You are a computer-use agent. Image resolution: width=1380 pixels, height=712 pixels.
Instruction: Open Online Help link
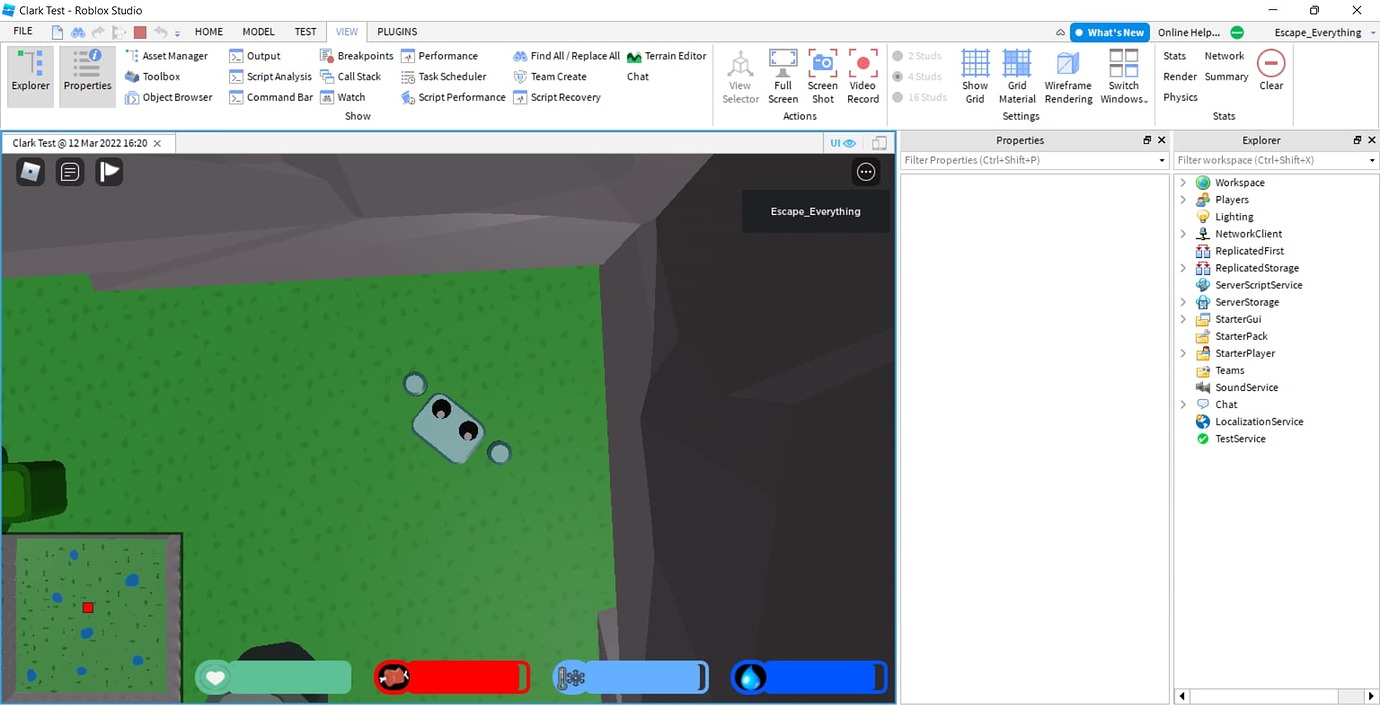1188,32
